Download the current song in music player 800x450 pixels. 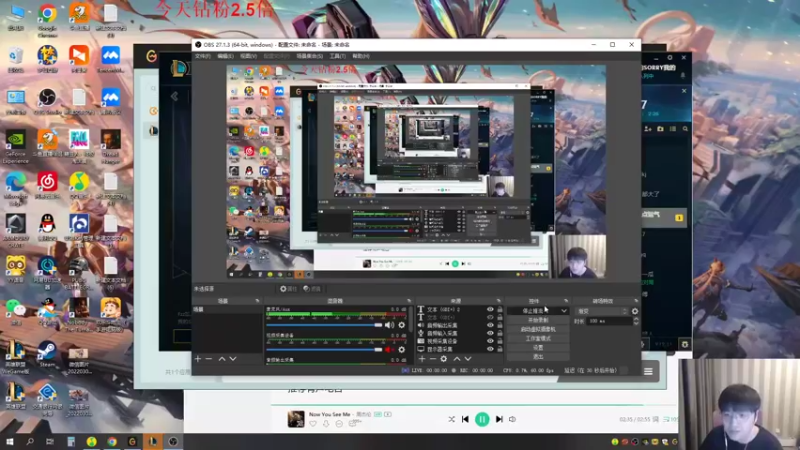(x=326, y=423)
